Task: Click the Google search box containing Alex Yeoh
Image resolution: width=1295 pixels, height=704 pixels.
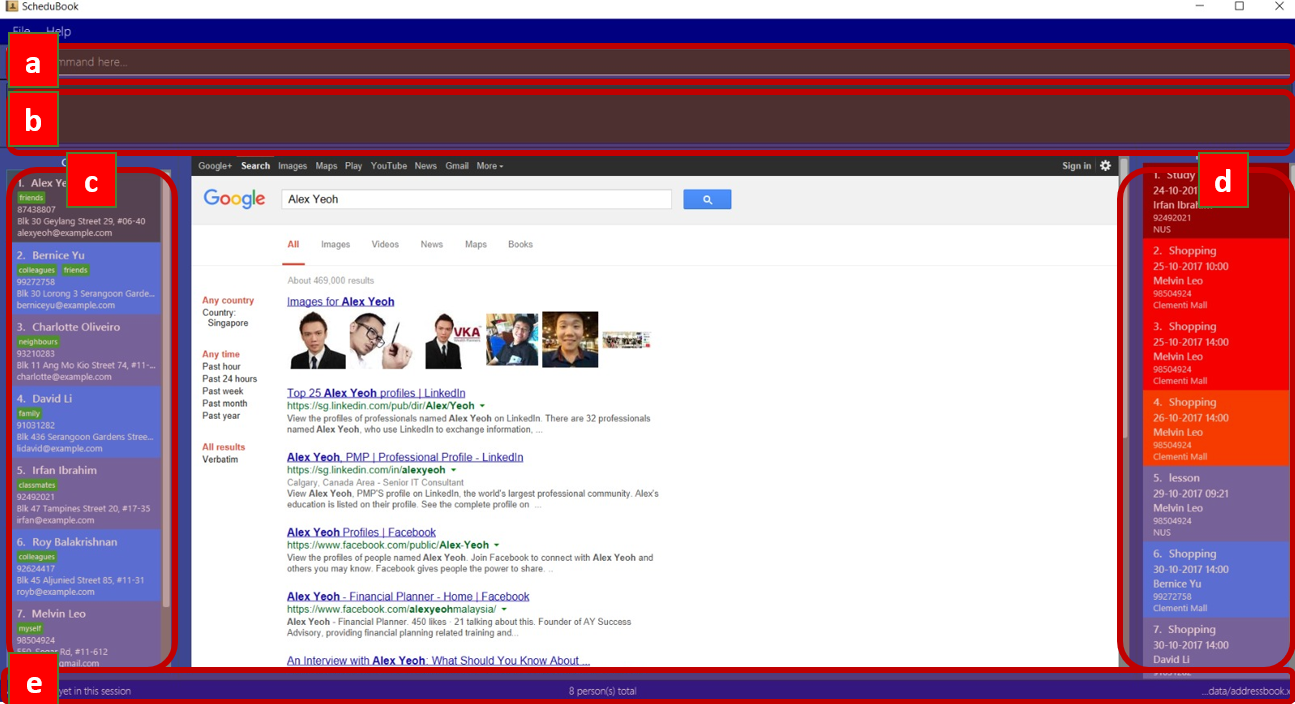Action: pos(476,200)
